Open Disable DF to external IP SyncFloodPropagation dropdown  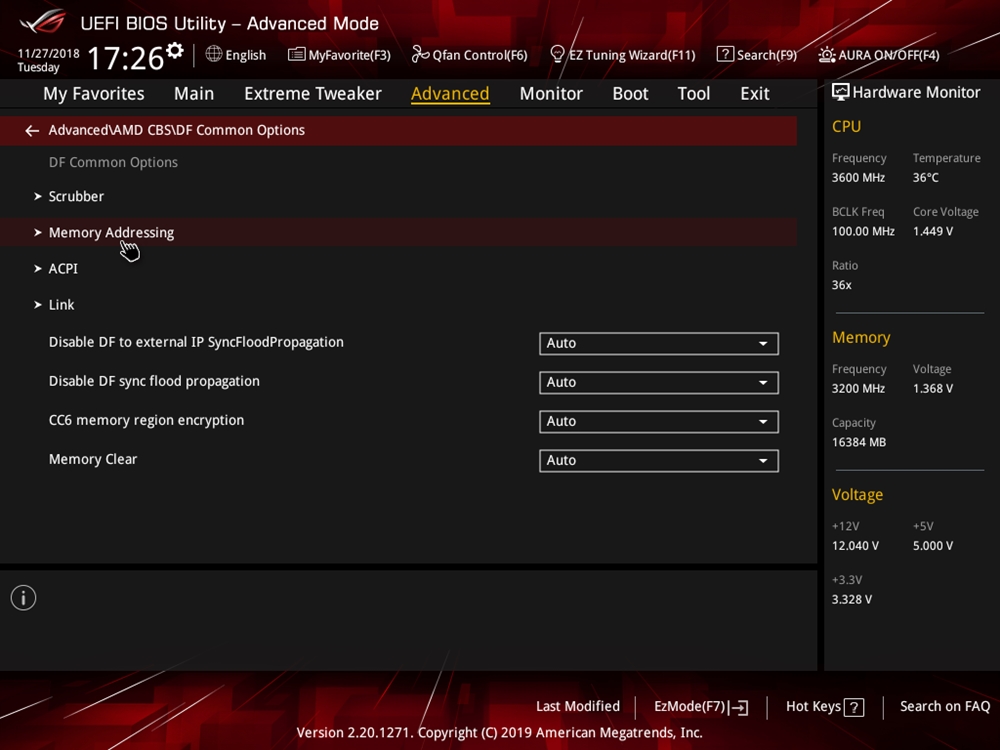659,343
